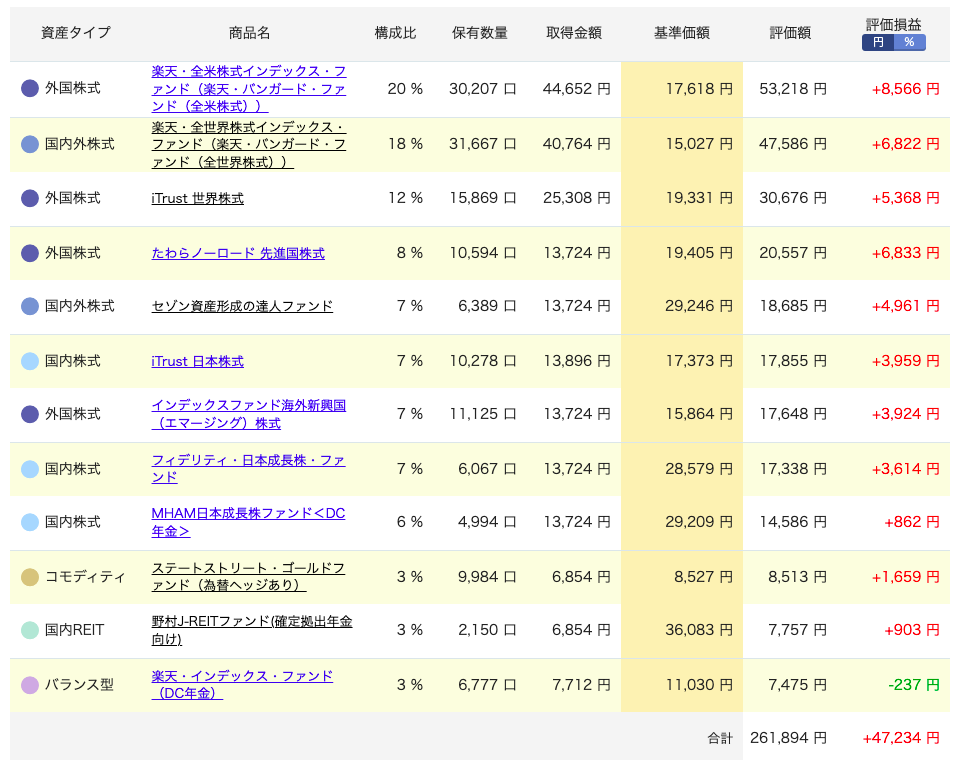Open 楽天・インデックス・ファンド(DC年金) link
Viewport: 962px width, 760px height.
click(242, 685)
